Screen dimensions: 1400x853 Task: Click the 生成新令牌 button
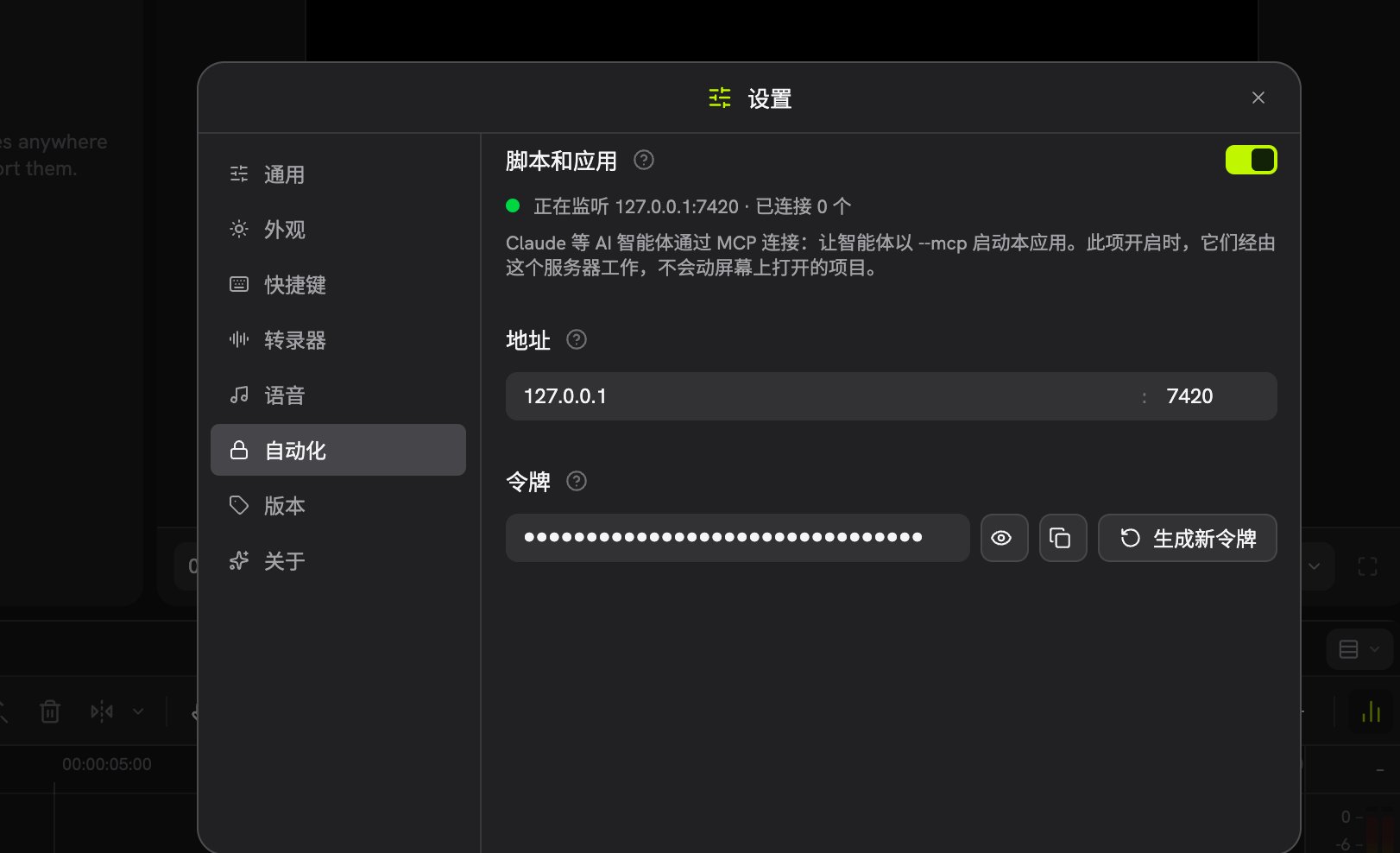[x=1187, y=538]
